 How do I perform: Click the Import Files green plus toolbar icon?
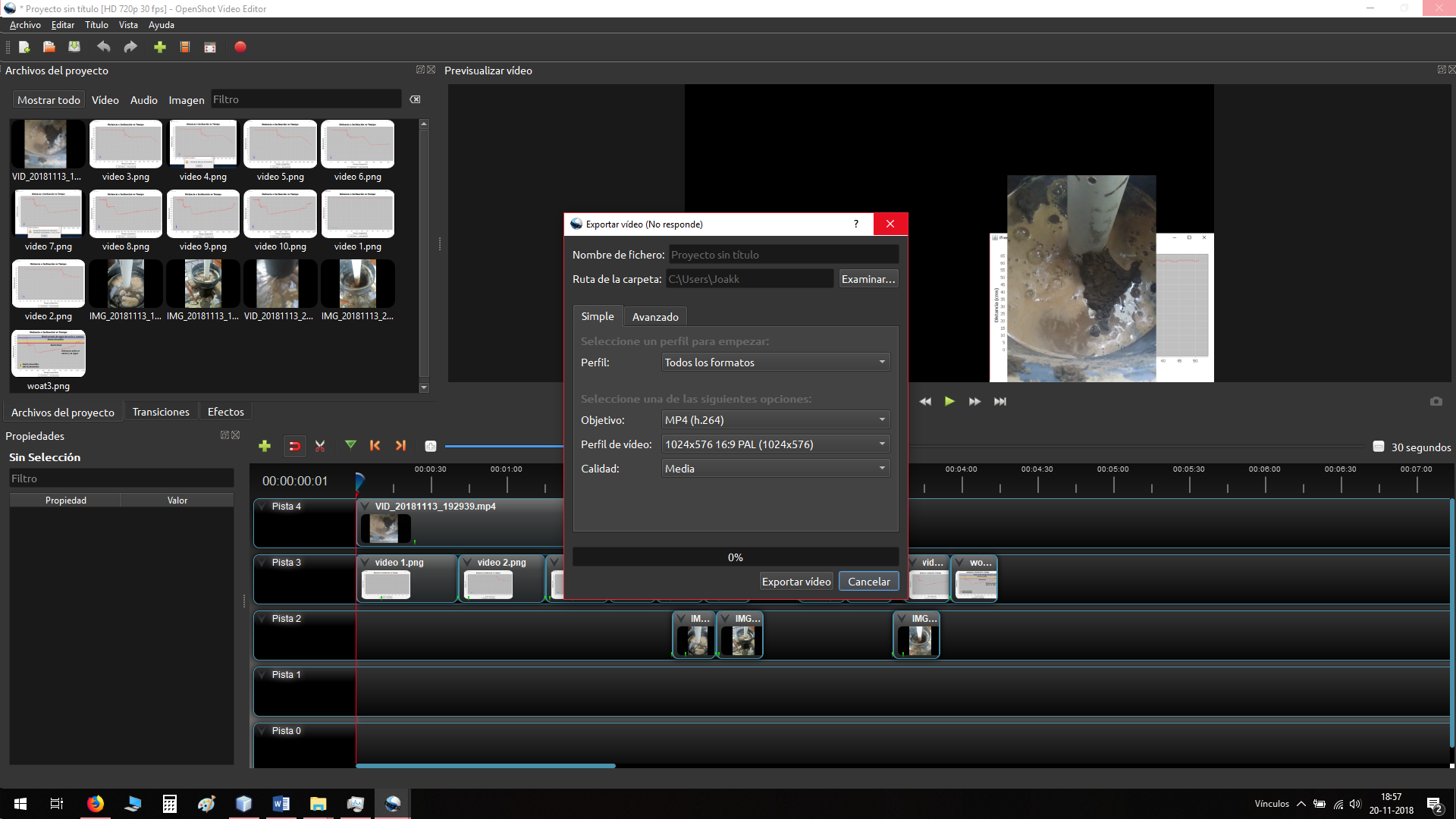[x=160, y=47]
